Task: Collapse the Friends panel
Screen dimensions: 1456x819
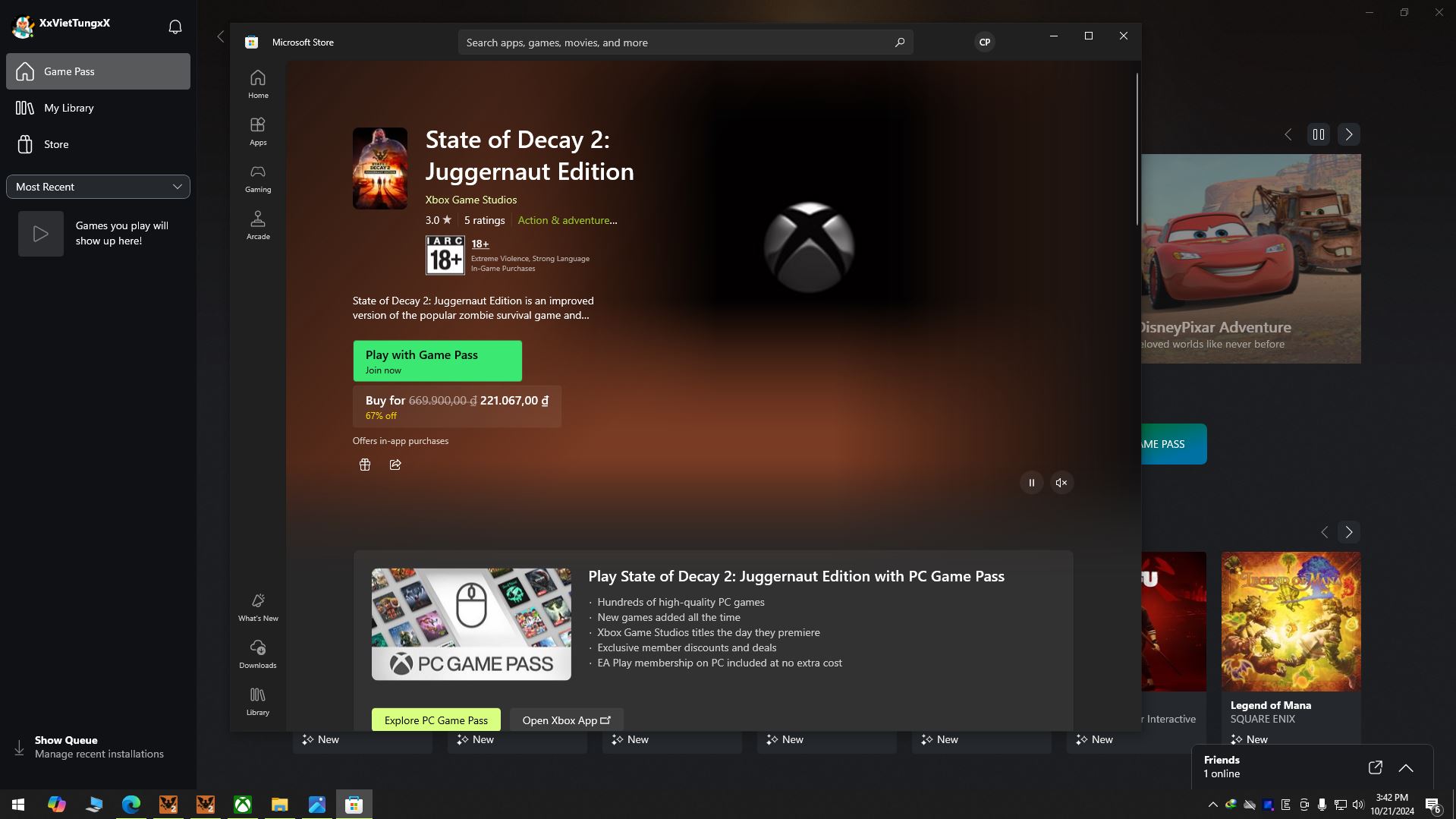Action: click(1405, 767)
